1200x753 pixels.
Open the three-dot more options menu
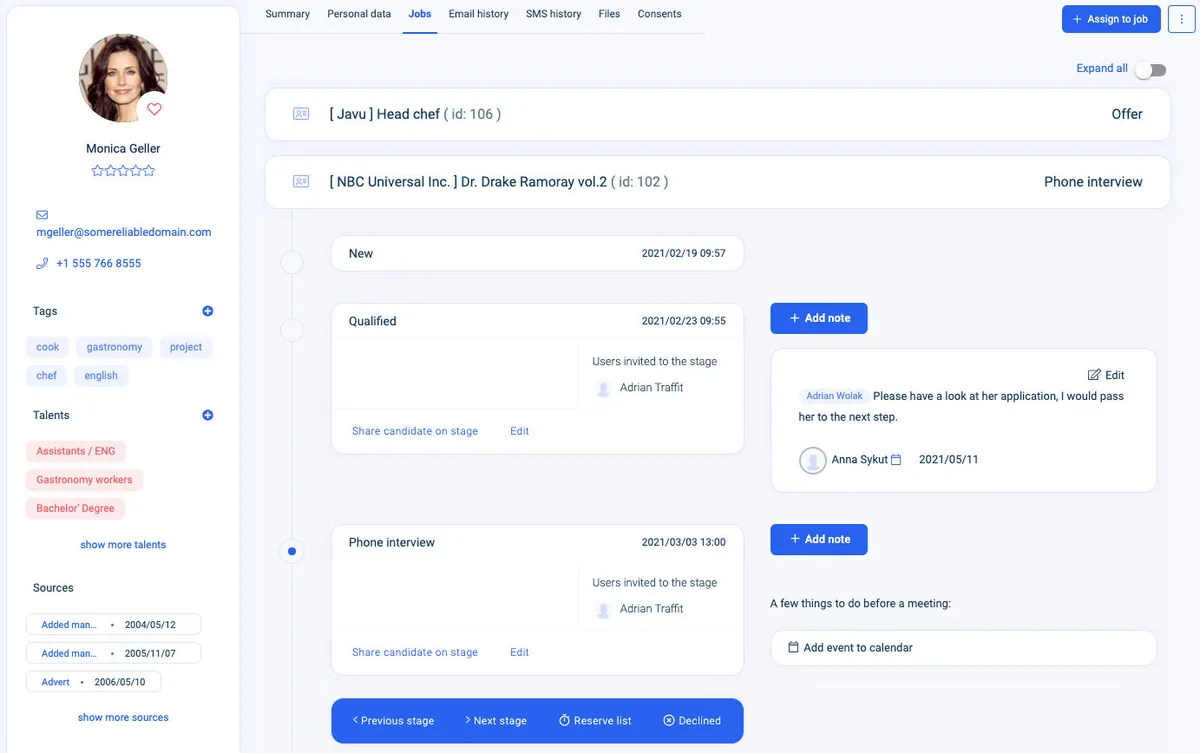point(1182,19)
